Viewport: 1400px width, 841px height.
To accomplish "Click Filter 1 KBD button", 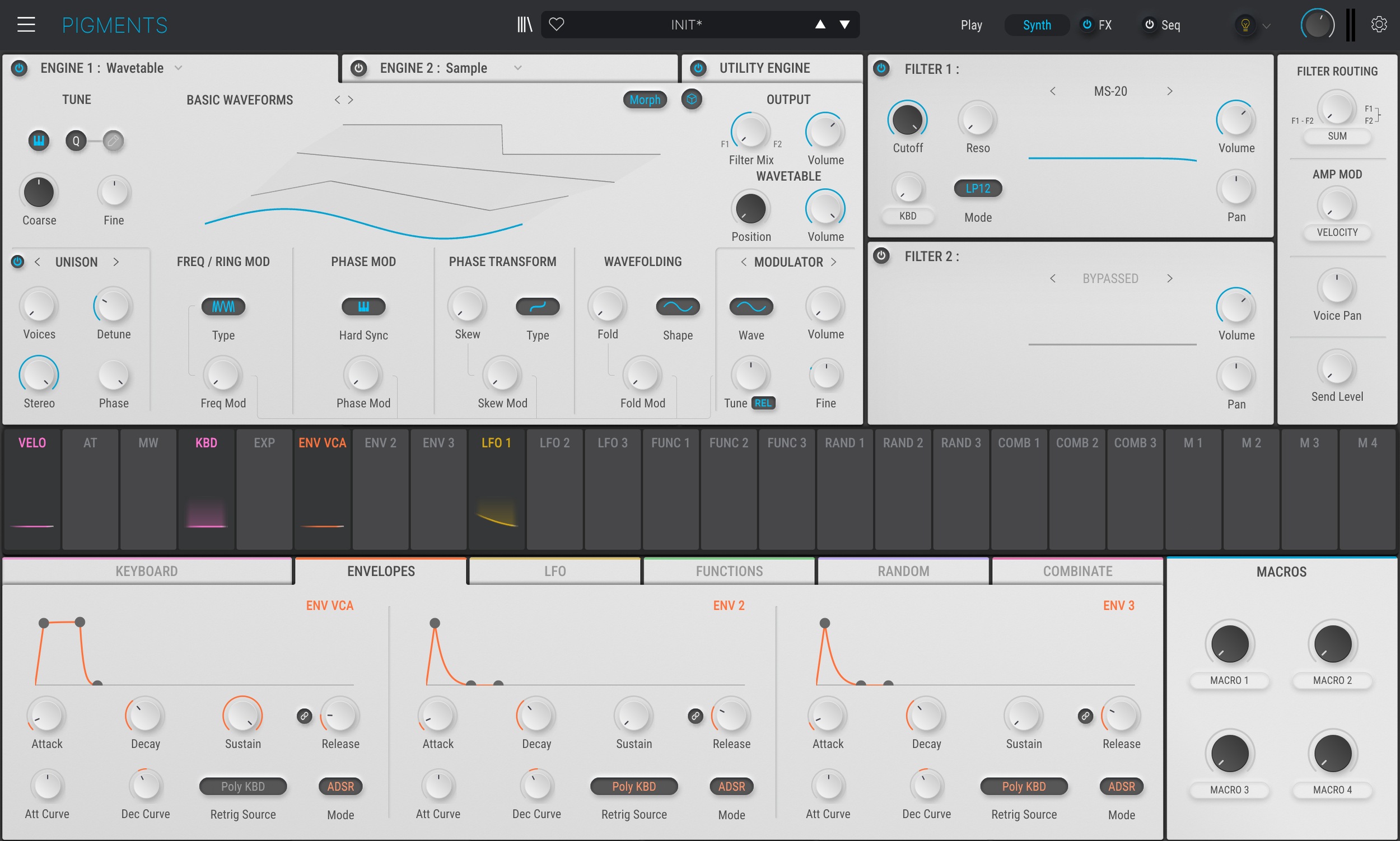I will click(x=907, y=216).
